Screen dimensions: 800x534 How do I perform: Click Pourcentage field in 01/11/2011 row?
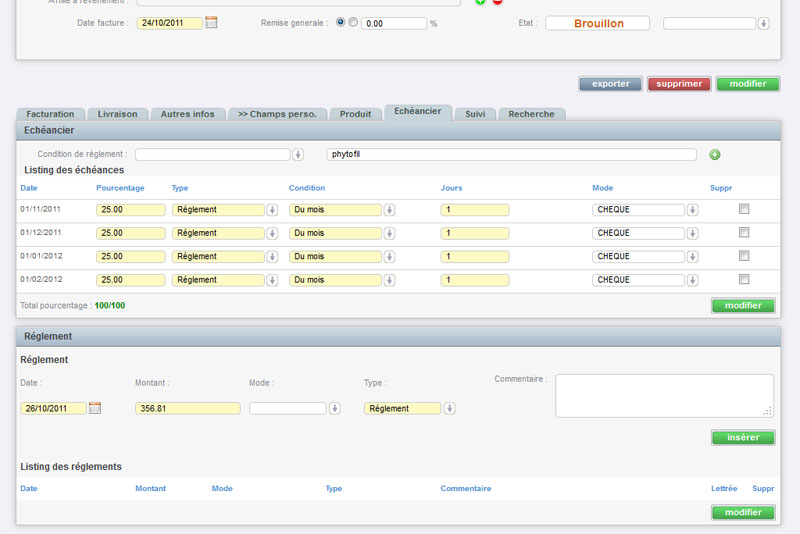click(131, 210)
